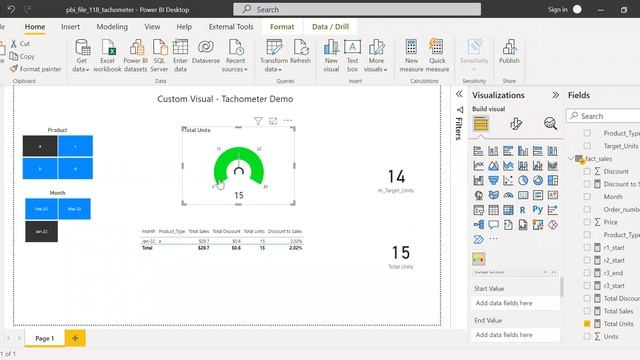This screenshot has height=360, width=640.
Task: Click Refresh in the Queries group
Action: 300,51
